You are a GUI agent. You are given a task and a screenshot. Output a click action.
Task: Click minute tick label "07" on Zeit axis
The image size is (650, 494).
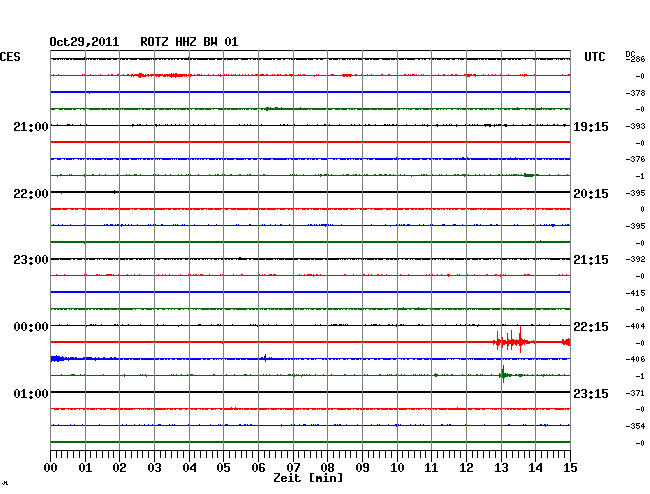click(x=293, y=468)
